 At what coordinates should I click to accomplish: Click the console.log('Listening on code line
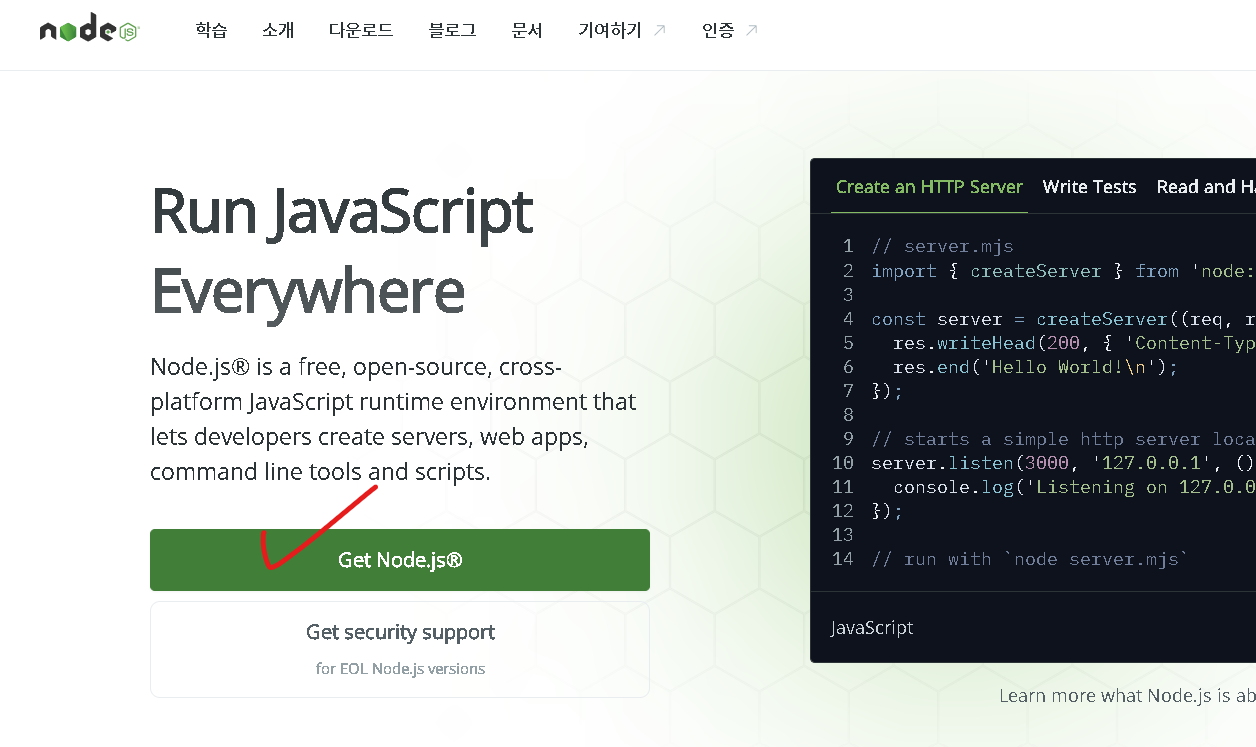click(1074, 487)
